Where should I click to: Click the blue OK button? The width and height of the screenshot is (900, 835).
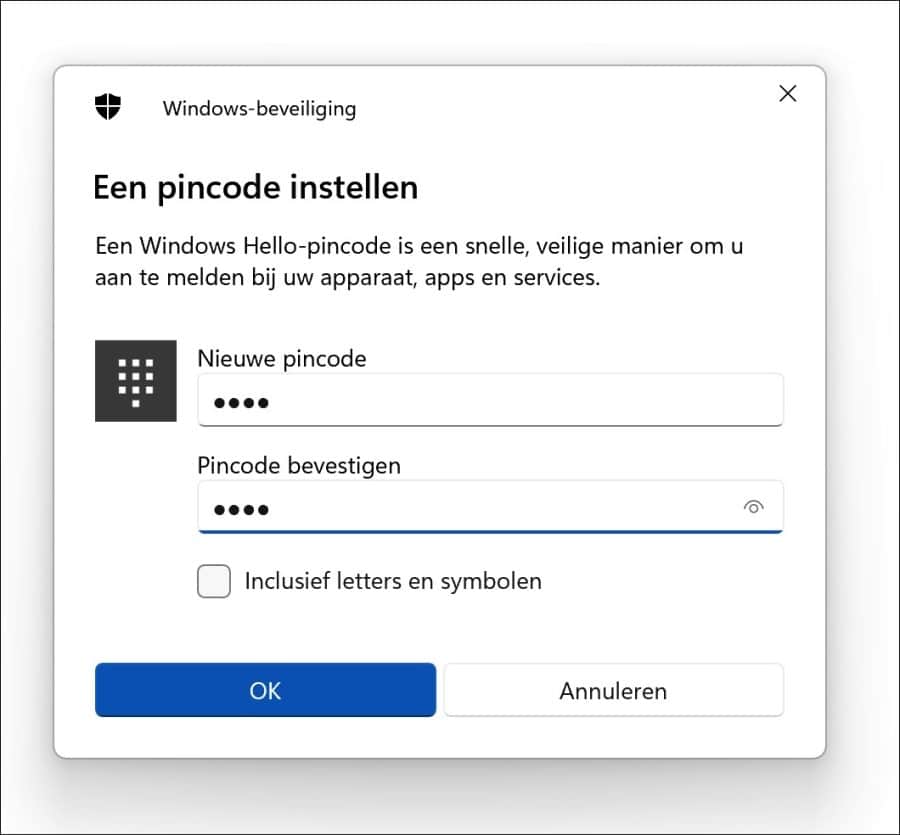pyautogui.click(x=264, y=690)
